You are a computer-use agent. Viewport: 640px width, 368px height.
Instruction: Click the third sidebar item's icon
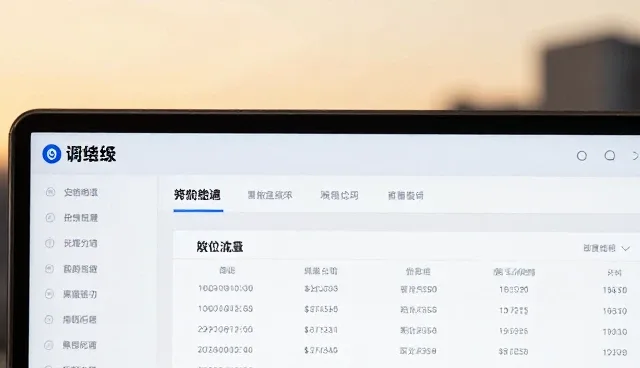49,243
